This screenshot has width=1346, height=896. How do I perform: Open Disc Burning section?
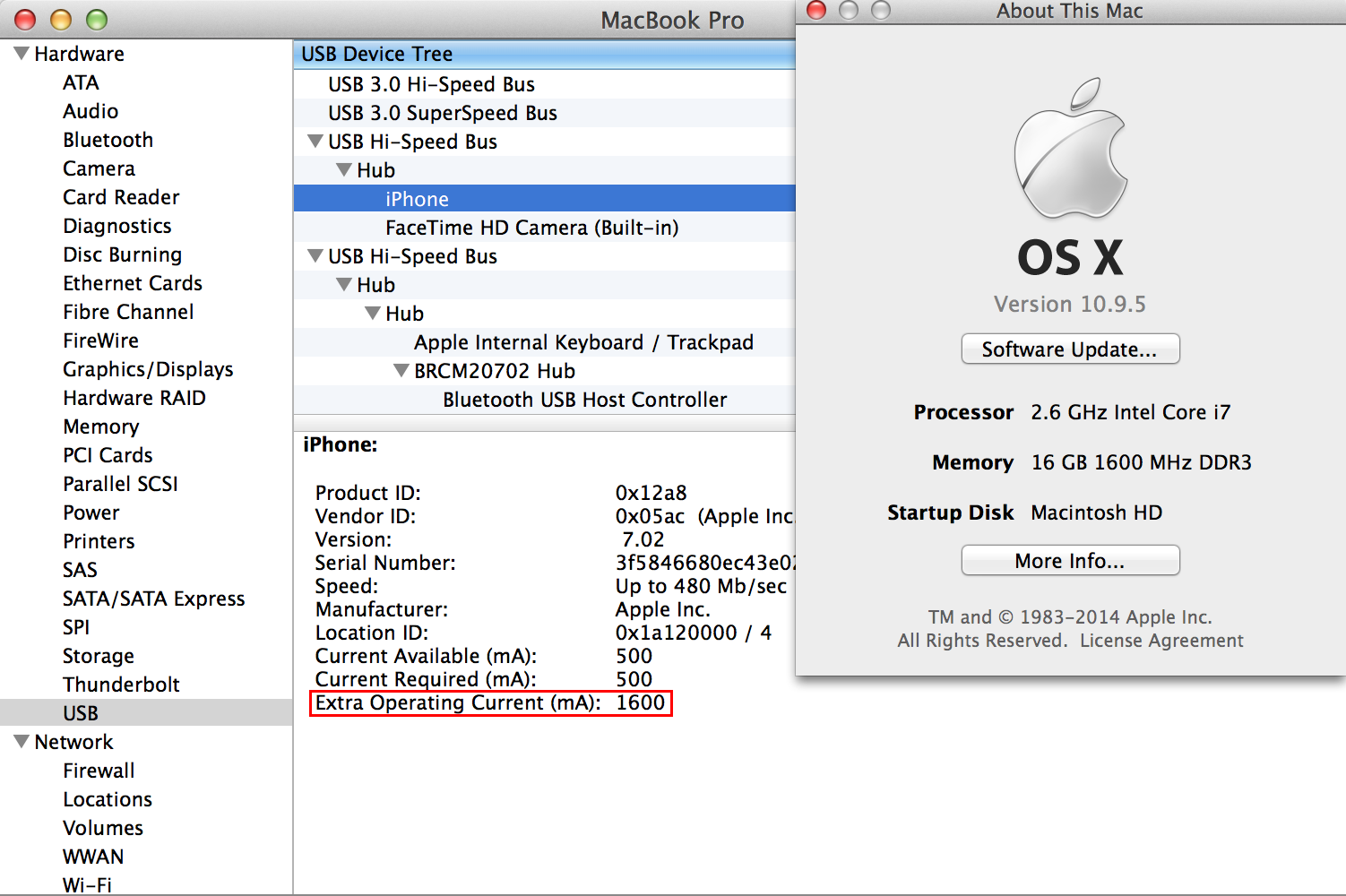point(122,254)
